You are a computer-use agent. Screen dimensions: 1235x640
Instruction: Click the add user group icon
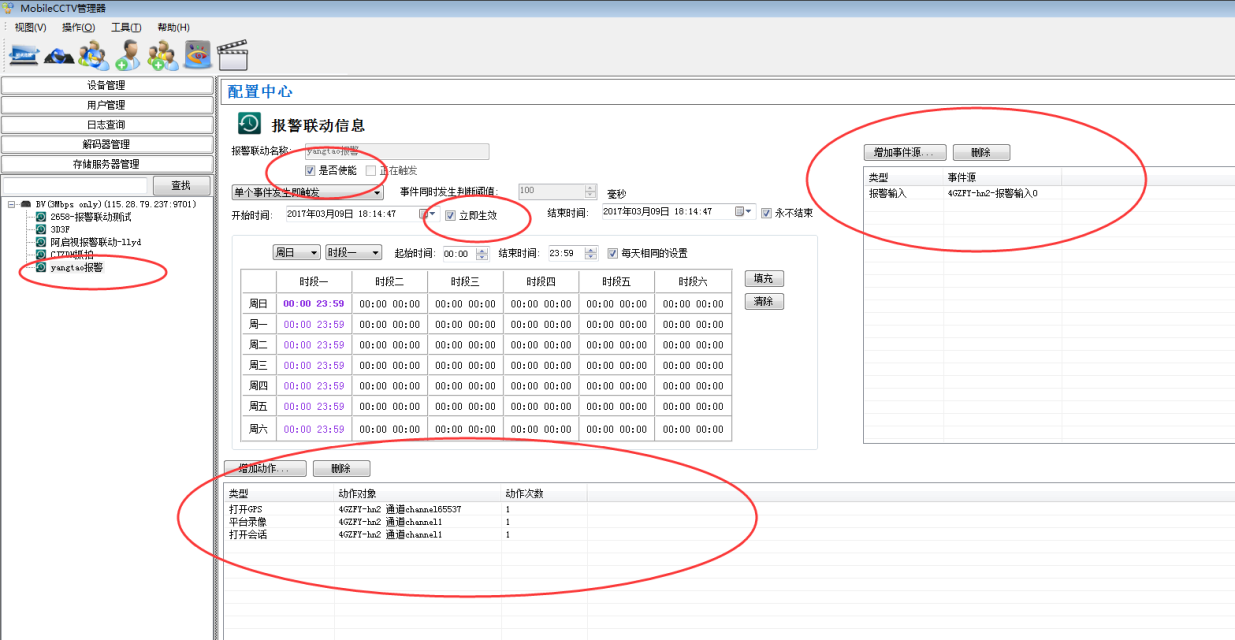point(162,54)
